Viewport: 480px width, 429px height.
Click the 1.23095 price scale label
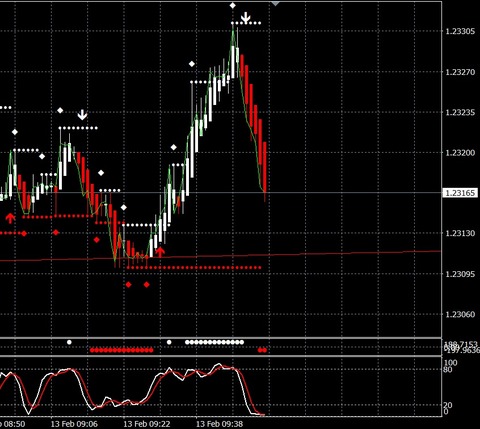coord(460,274)
